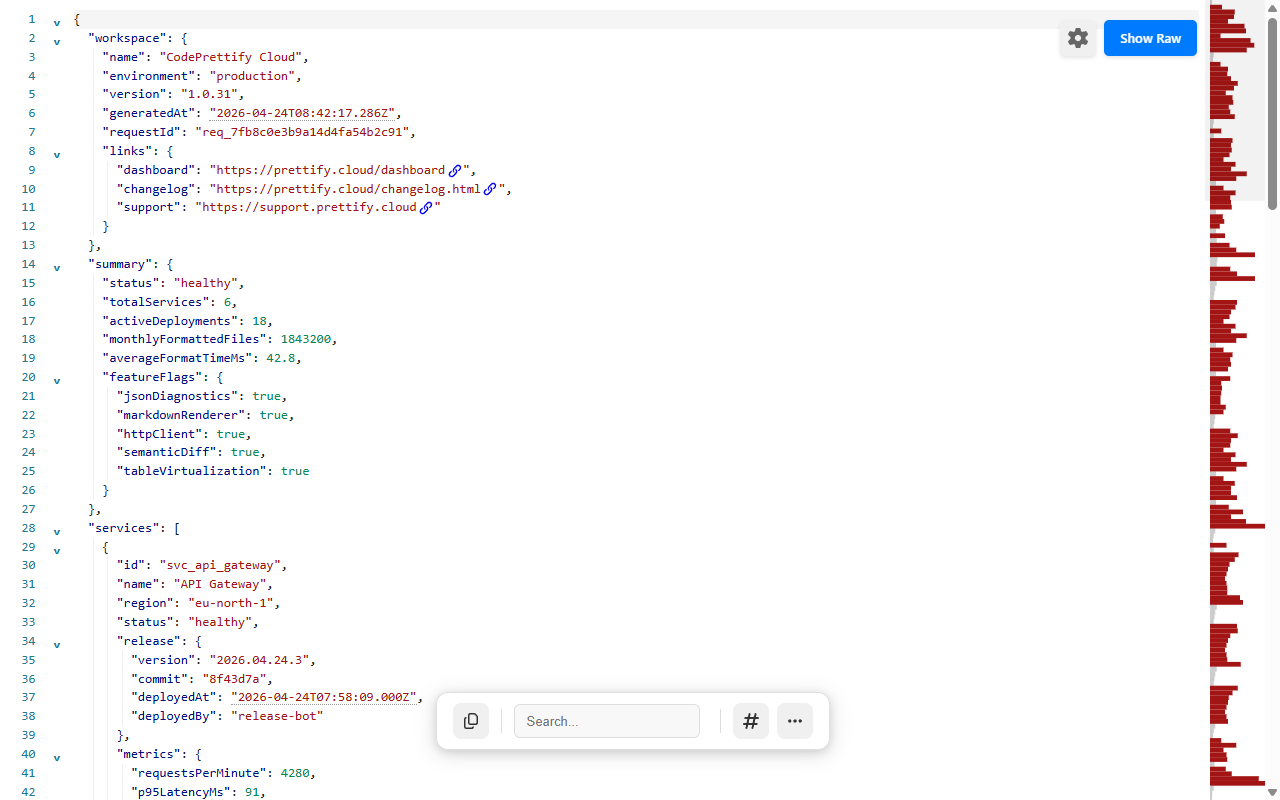Copy JSON with the copy icon
1280x800 pixels.
pyautogui.click(x=471, y=721)
